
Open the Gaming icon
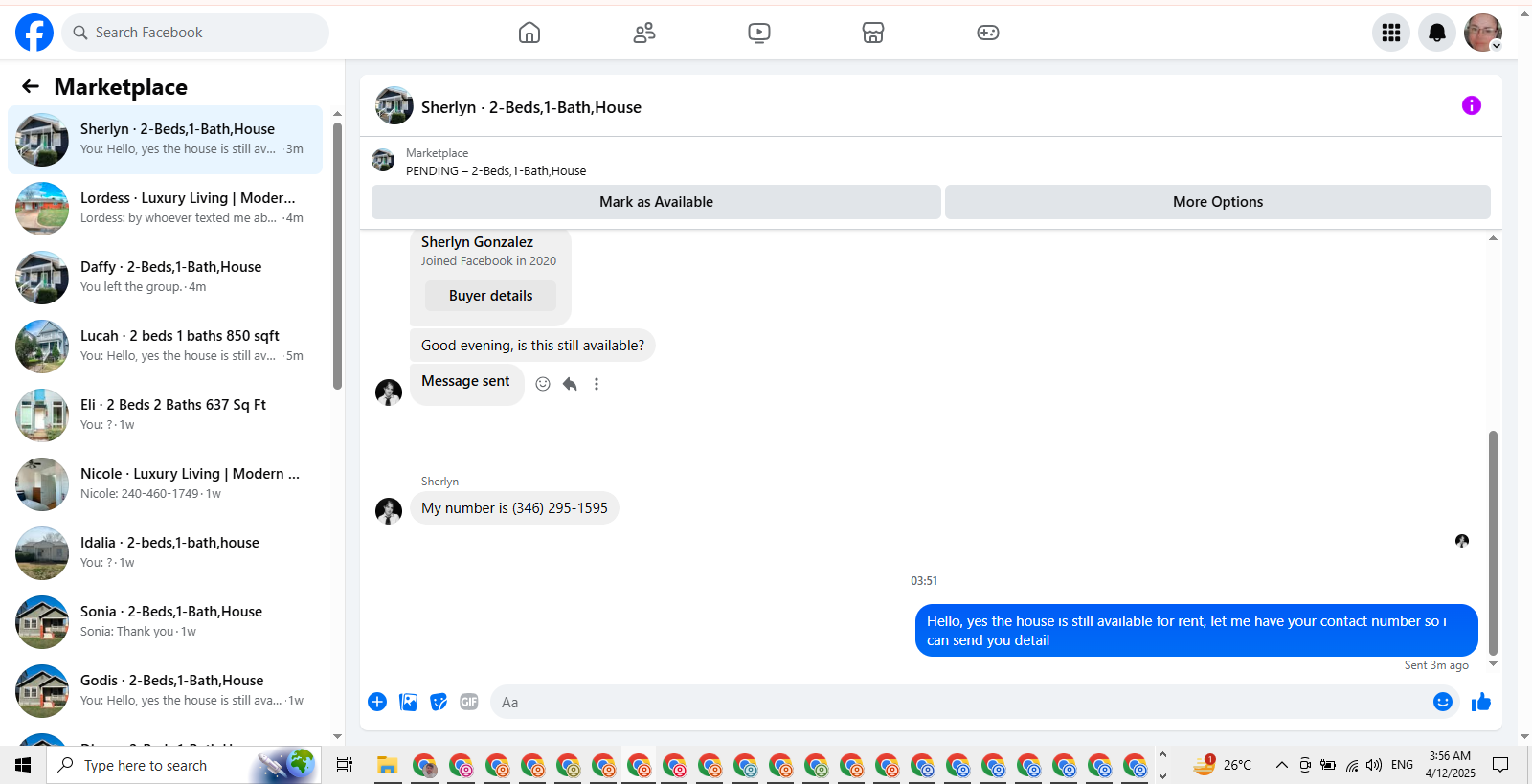pyautogui.click(x=988, y=33)
